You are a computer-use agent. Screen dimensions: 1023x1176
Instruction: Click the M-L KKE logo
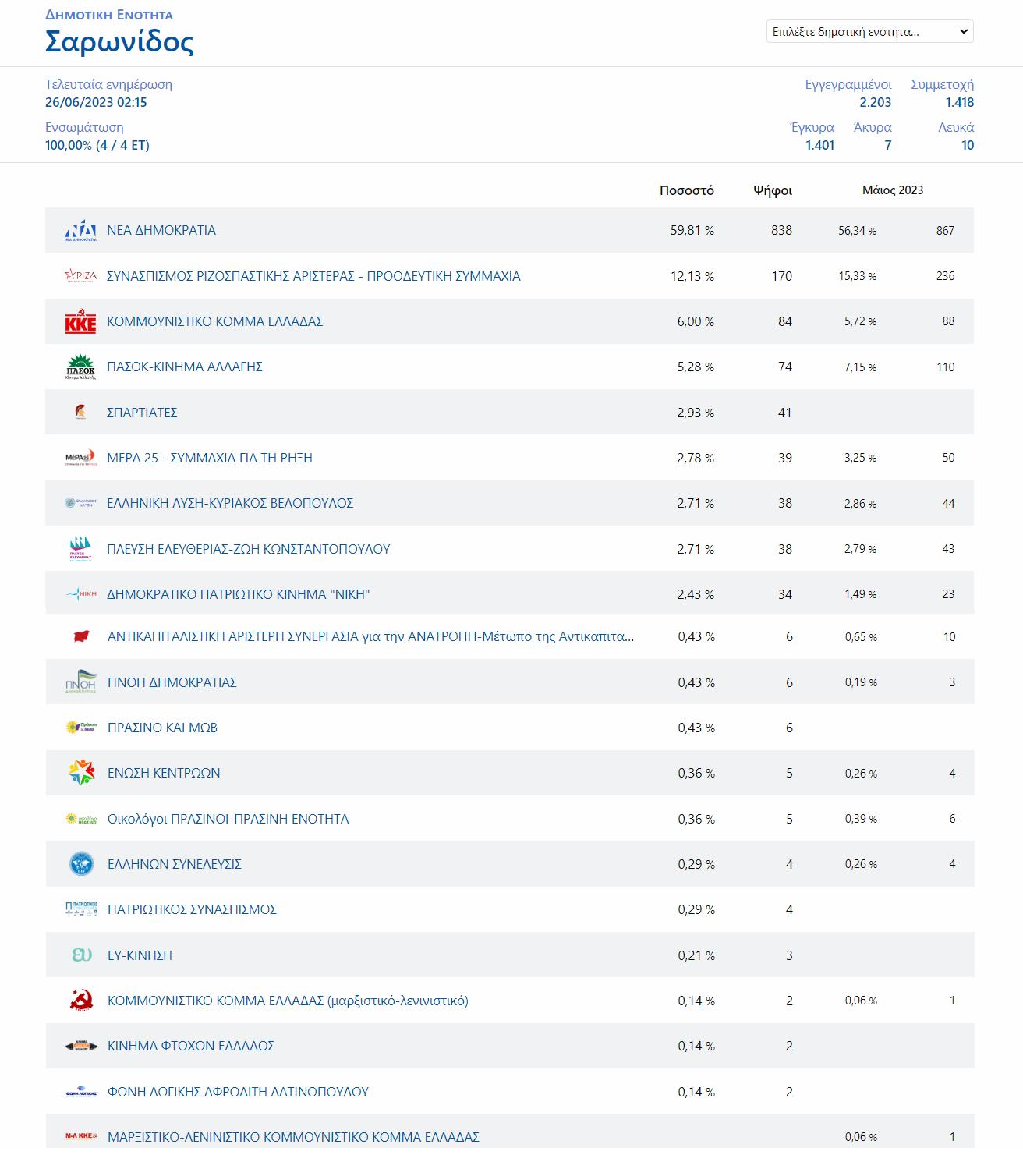(x=81, y=1136)
